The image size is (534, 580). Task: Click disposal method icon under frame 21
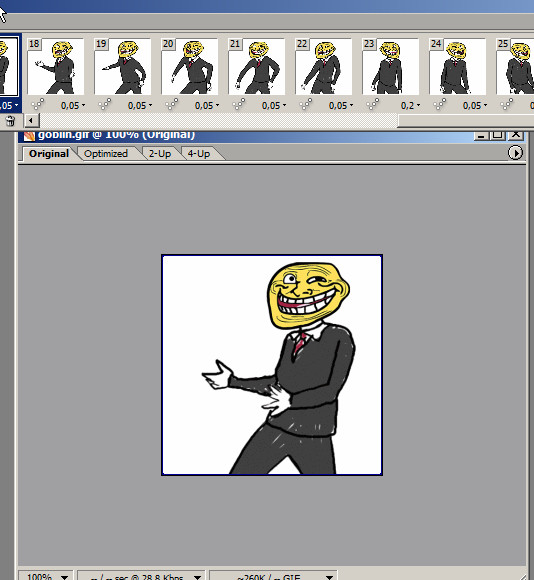click(x=239, y=105)
